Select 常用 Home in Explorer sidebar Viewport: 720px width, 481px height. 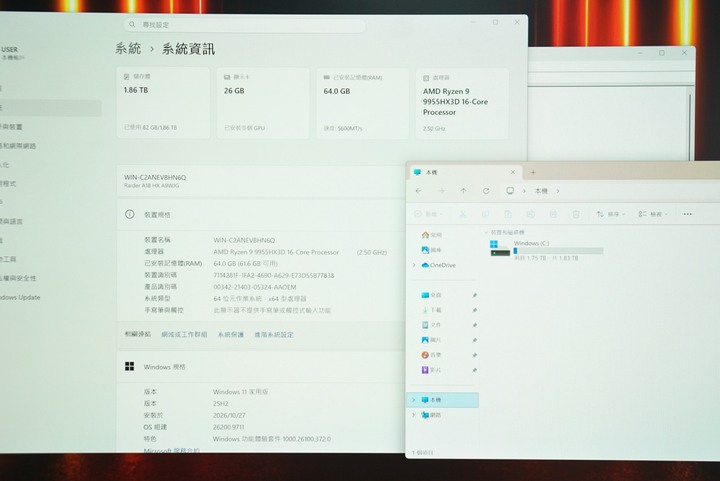432,235
